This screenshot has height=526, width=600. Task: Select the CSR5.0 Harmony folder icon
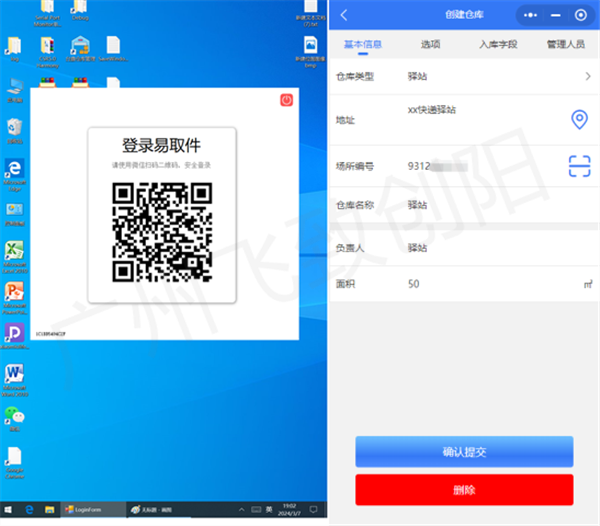(x=47, y=52)
